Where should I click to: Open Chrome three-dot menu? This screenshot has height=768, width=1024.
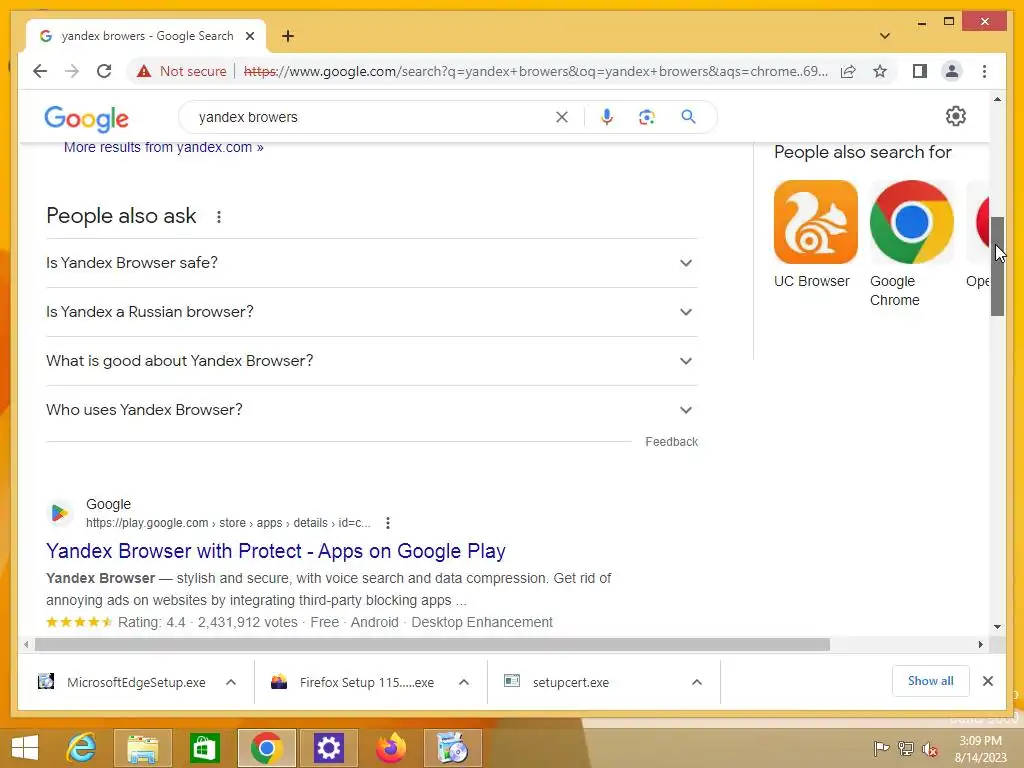[984, 71]
